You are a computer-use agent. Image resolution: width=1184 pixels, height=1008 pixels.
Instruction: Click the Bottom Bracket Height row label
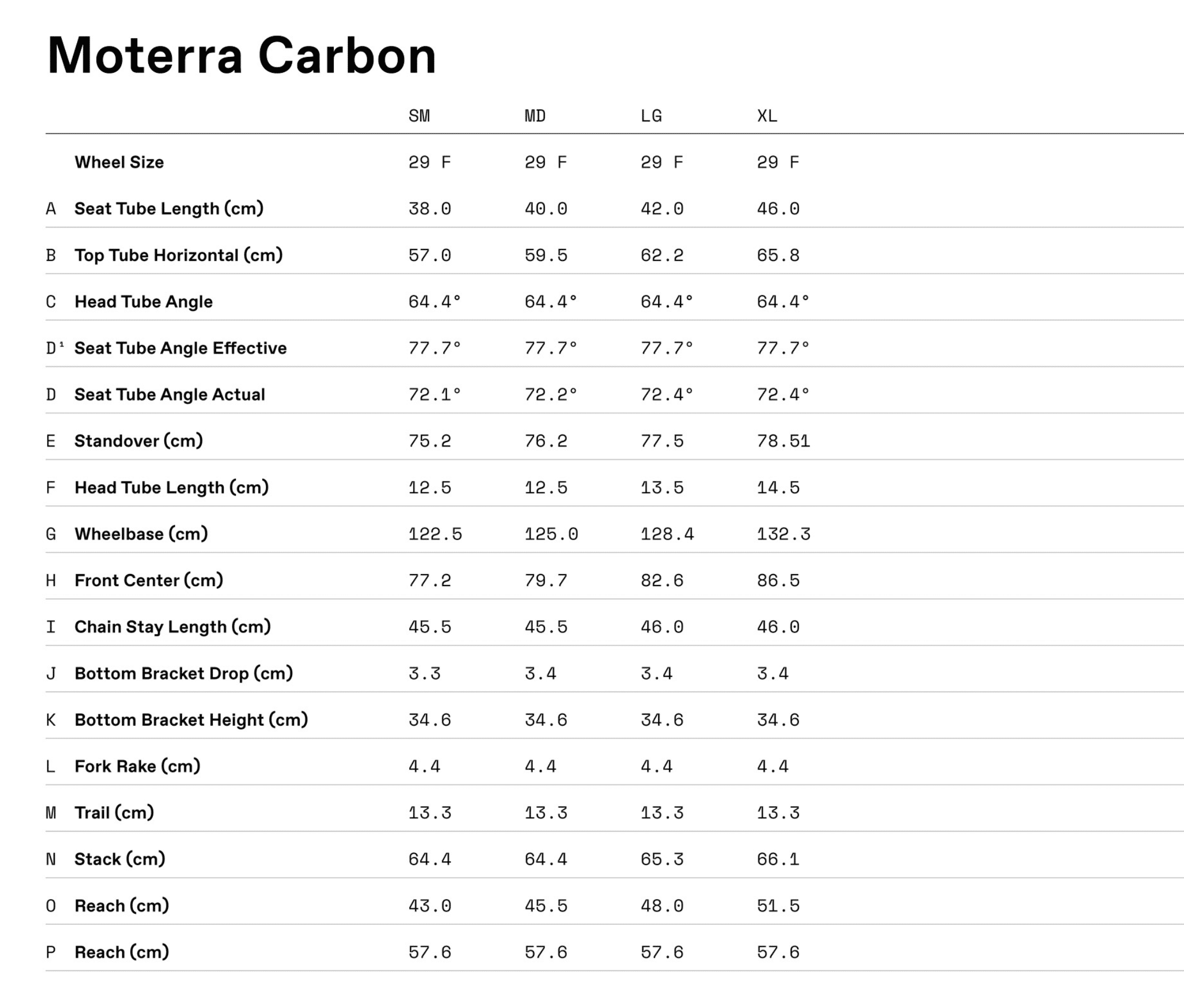tap(191, 720)
